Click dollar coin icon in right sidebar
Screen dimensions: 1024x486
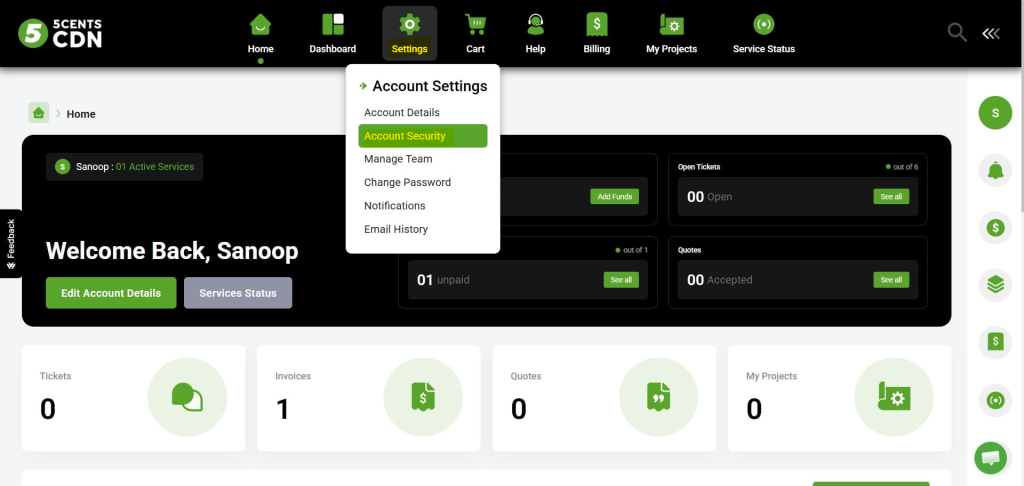tap(995, 227)
